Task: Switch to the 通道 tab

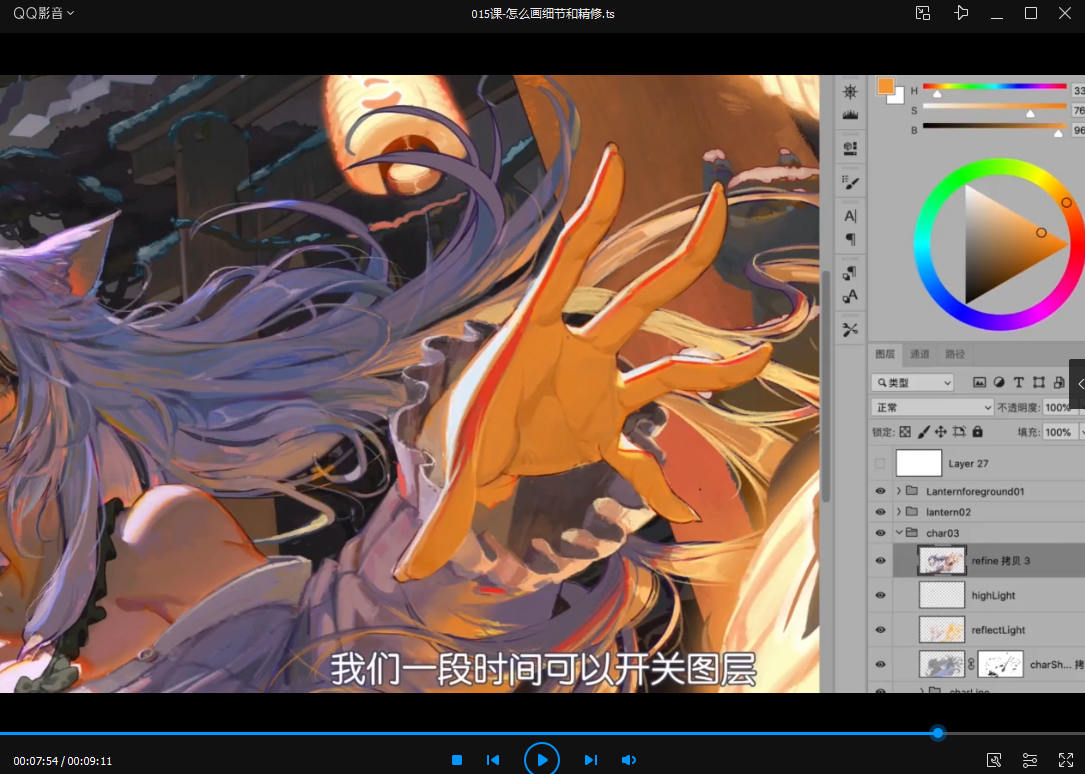Action: [x=919, y=354]
